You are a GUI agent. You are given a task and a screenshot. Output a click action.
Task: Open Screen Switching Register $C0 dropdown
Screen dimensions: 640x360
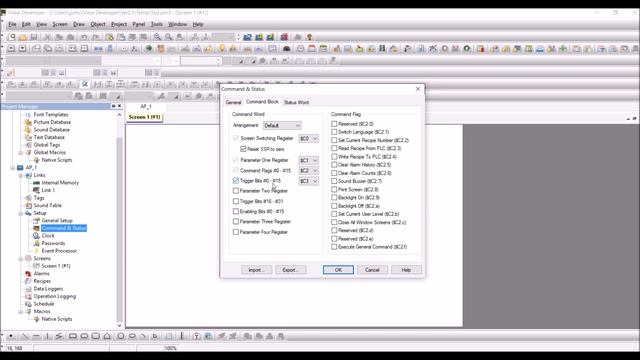308,139
